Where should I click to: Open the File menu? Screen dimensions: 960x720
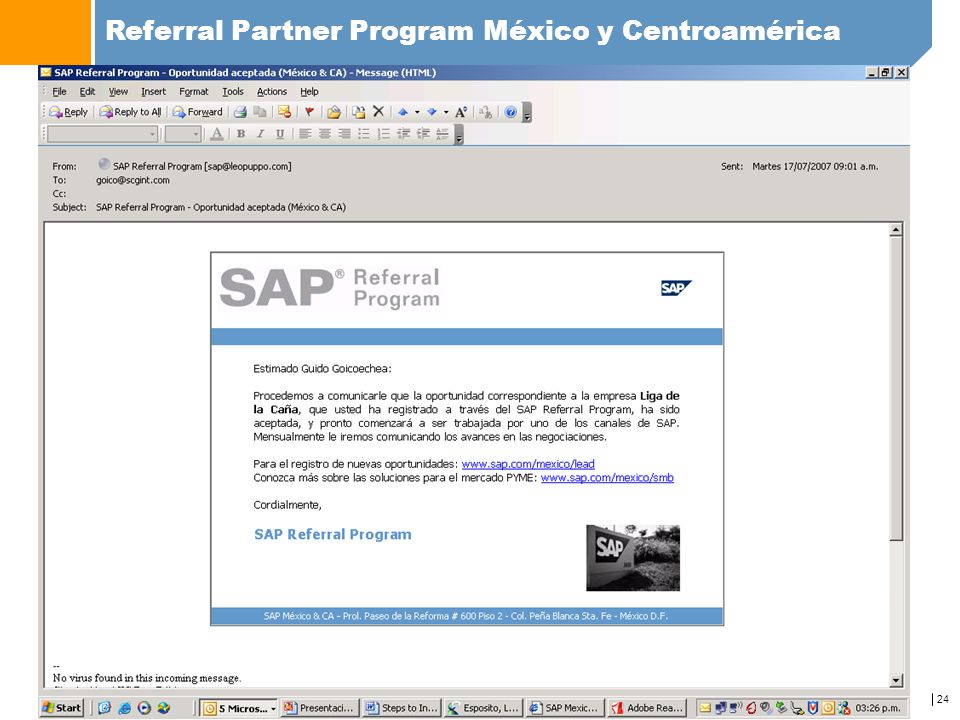[x=59, y=91]
